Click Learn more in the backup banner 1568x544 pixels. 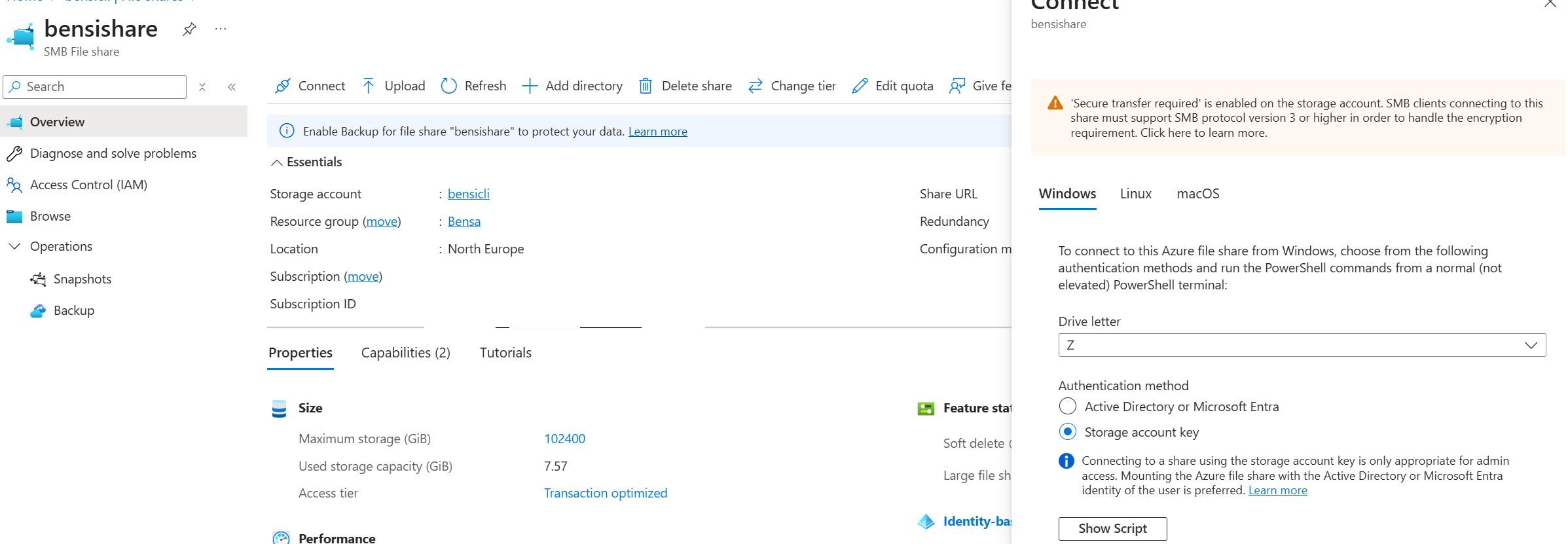click(658, 132)
